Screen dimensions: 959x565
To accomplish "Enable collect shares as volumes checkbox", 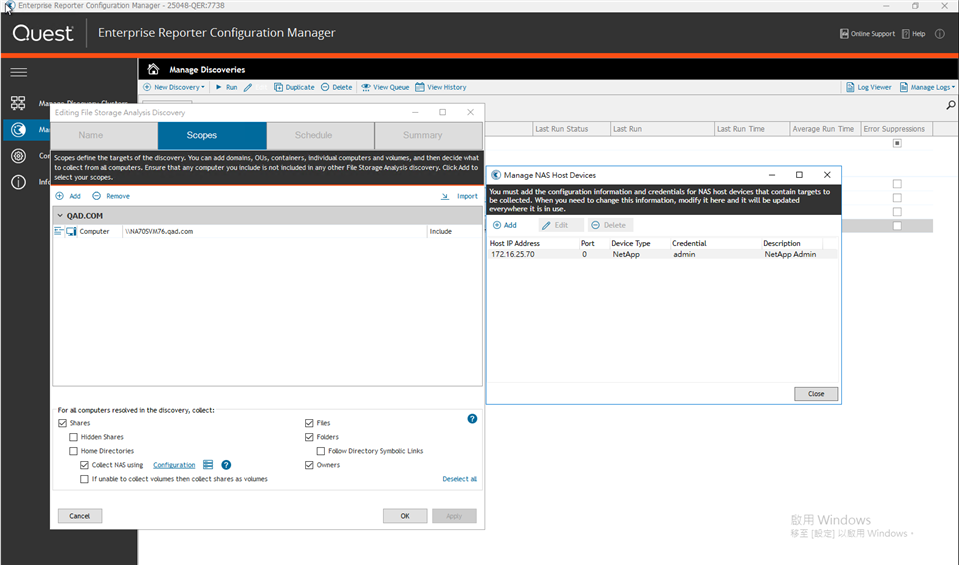I will [x=84, y=479].
